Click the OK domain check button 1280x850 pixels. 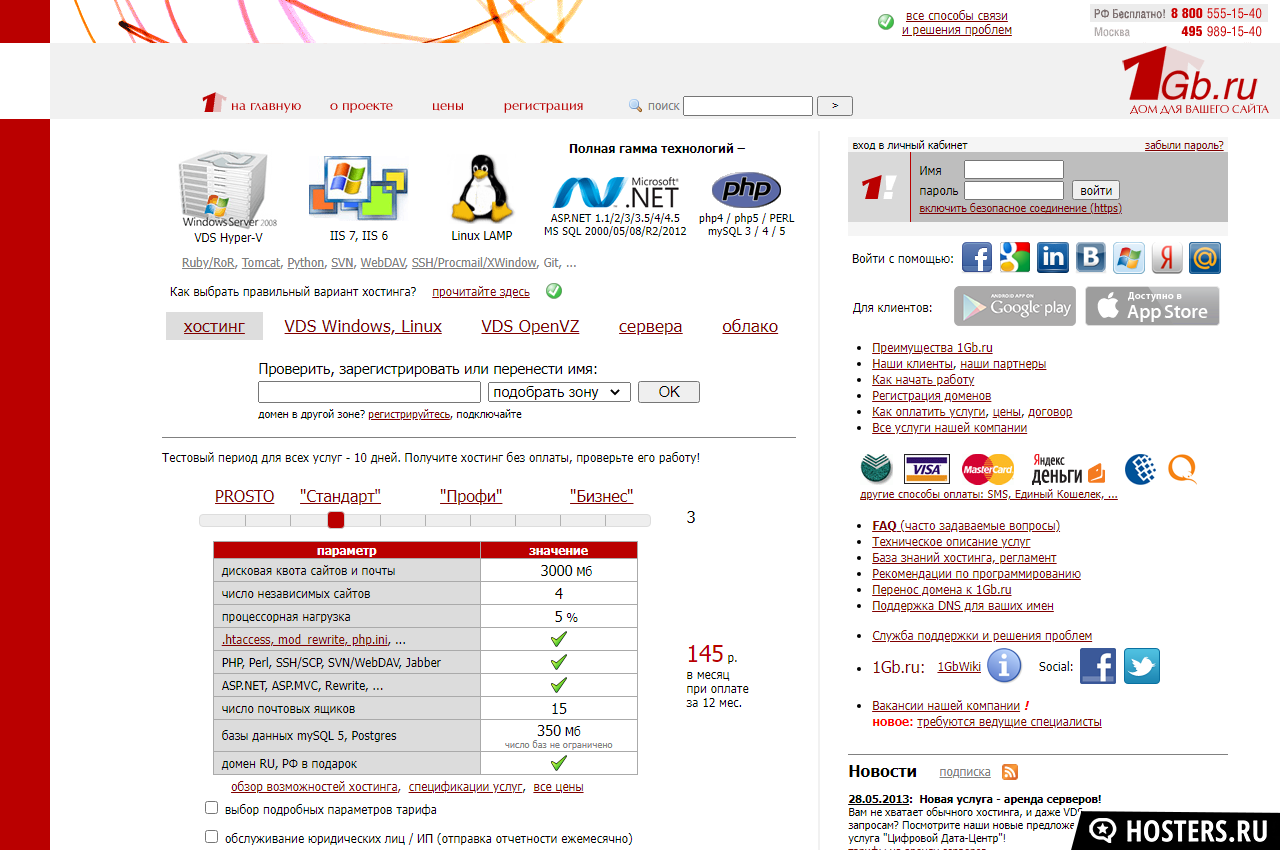click(x=669, y=392)
